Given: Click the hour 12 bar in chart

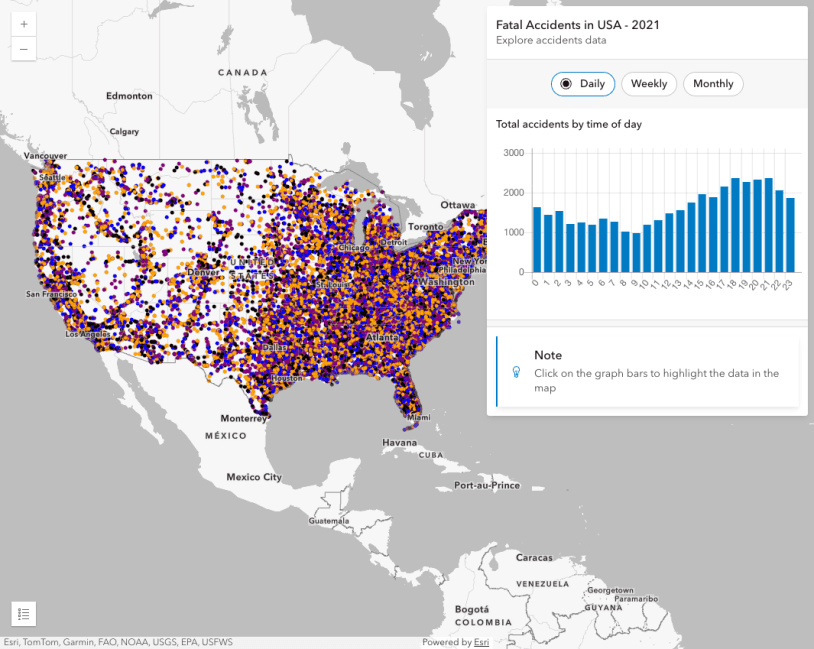Looking at the screenshot, I should click(x=669, y=243).
